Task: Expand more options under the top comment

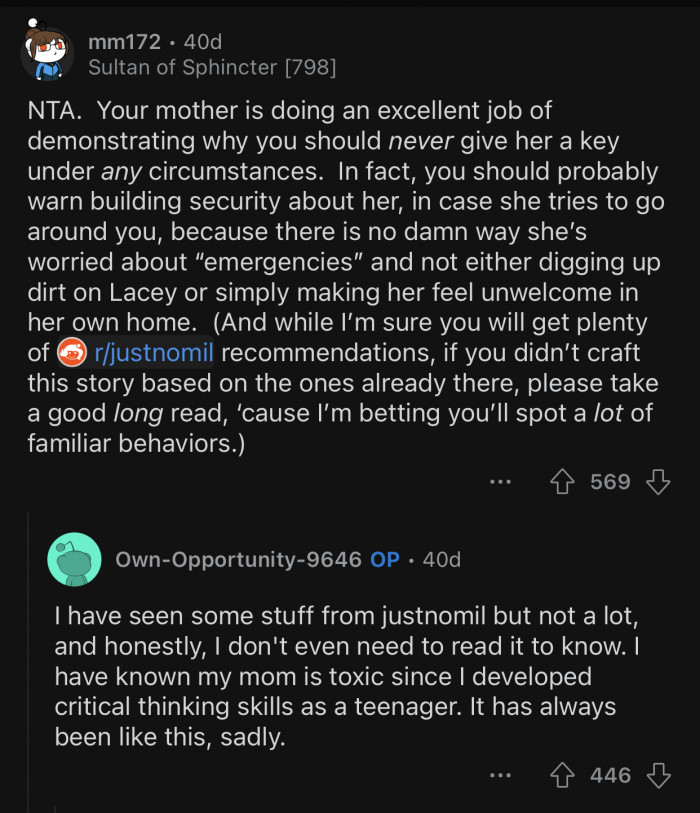Action: click(500, 482)
